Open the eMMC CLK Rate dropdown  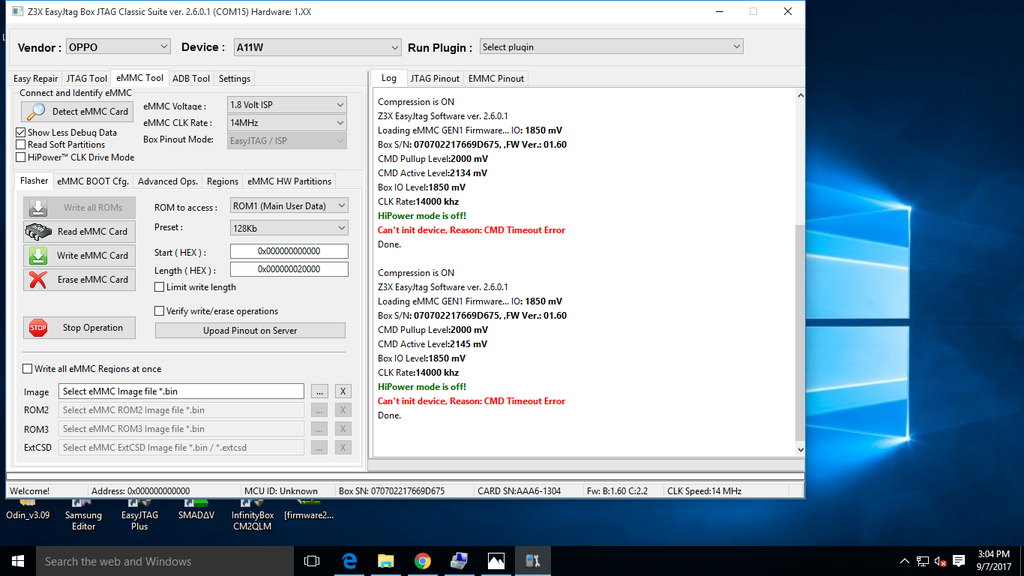[286, 122]
